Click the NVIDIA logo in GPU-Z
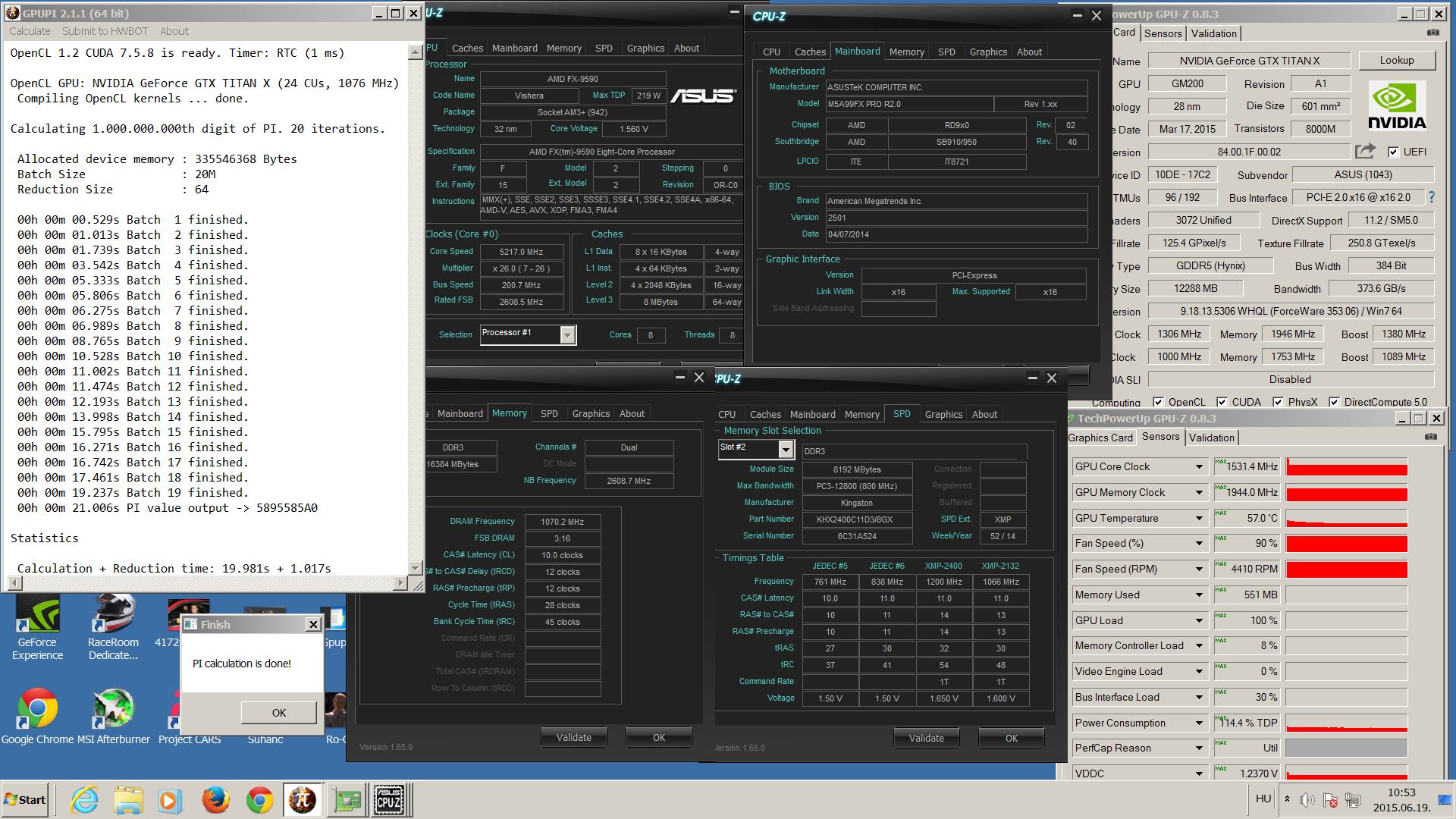1456x819 pixels. coord(1397,106)
